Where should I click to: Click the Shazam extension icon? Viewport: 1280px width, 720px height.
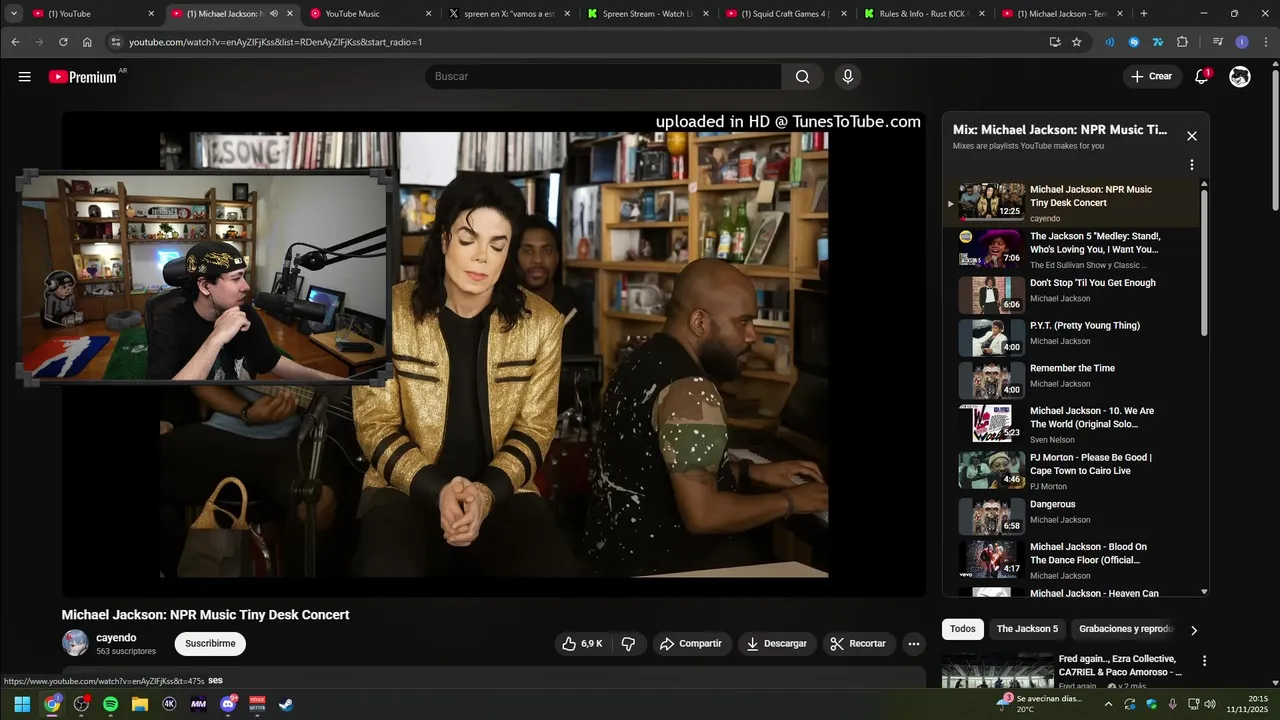(1134, 42)
